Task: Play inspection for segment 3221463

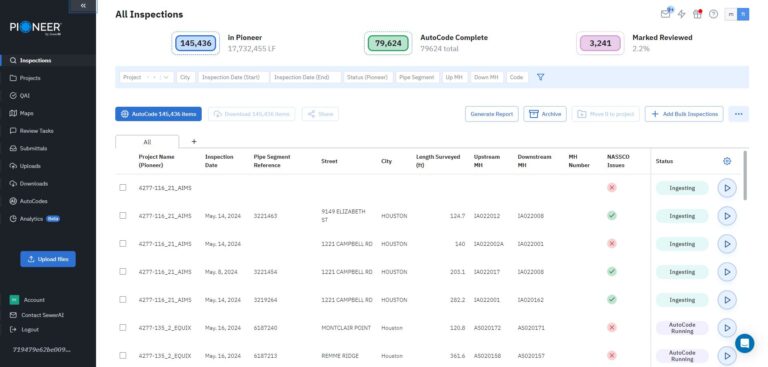Action: point(727,216)
